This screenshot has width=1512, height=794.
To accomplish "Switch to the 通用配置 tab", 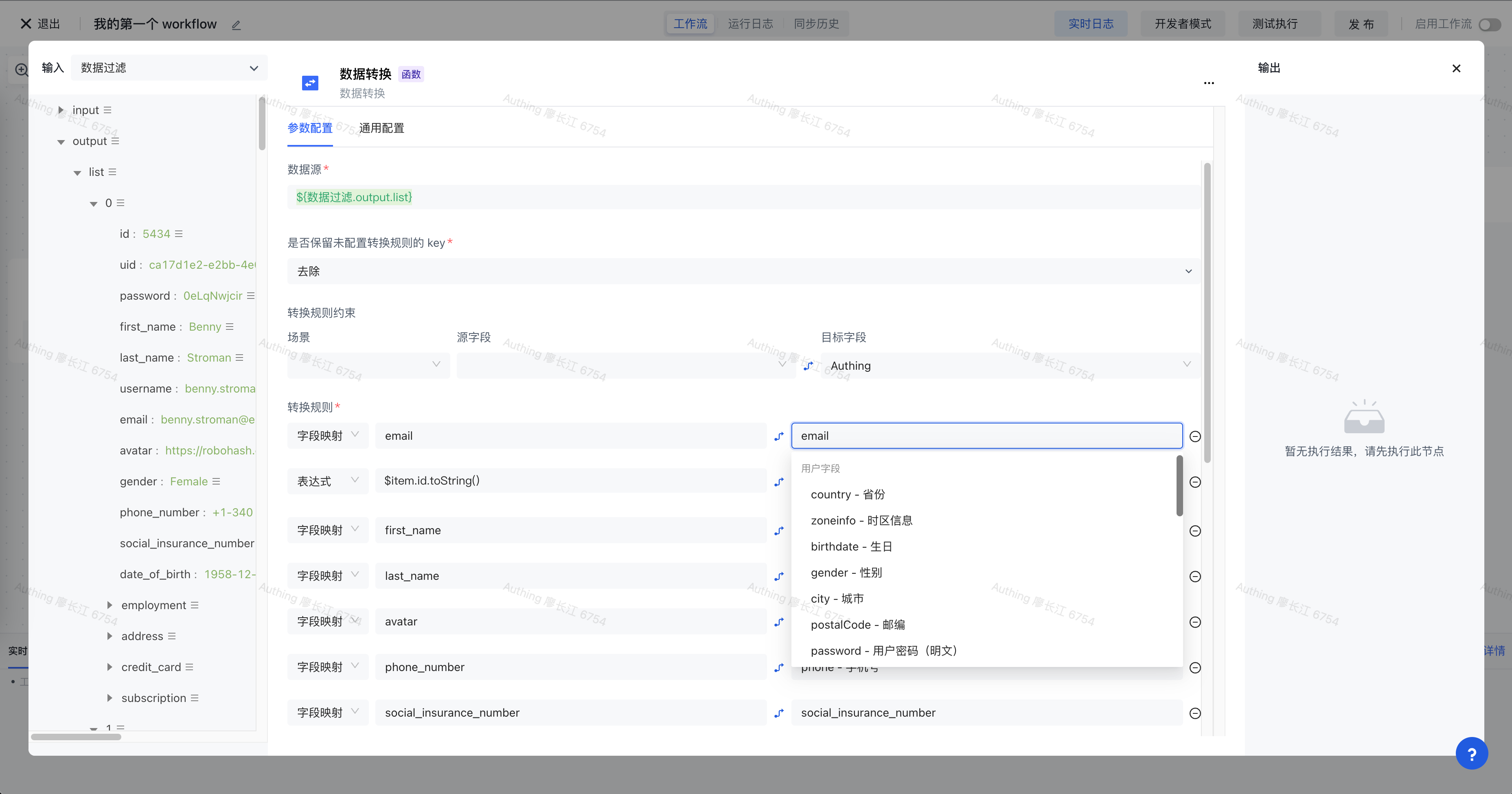I will click(381, 128).
